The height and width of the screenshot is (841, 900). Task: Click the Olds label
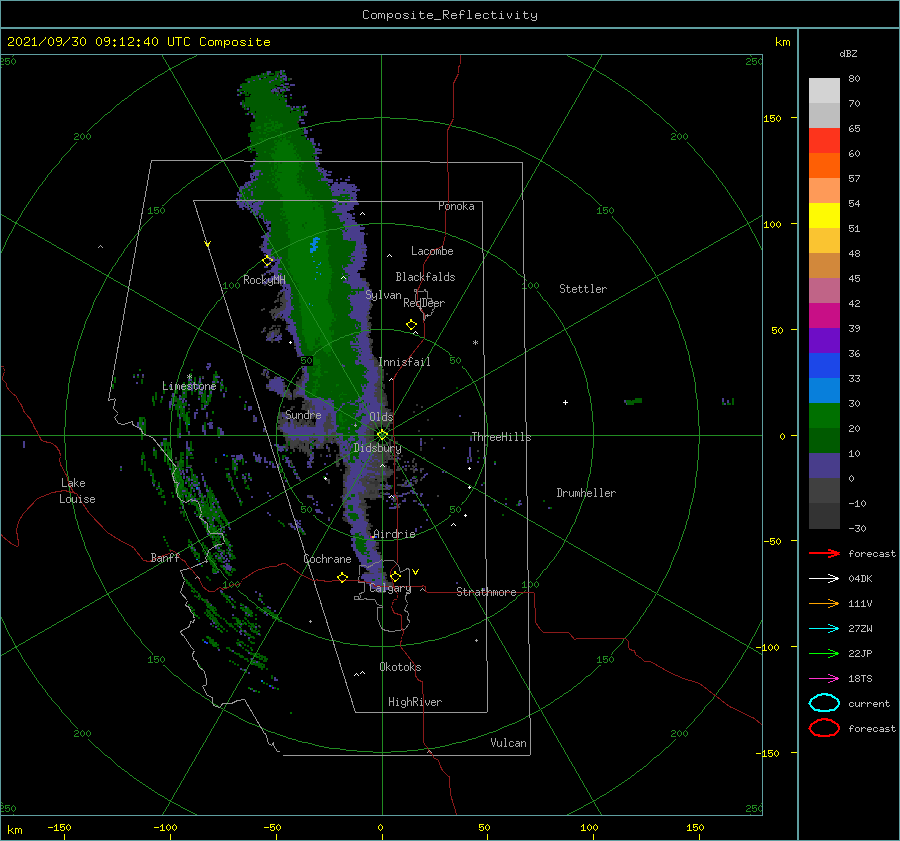tap(381, 417)
